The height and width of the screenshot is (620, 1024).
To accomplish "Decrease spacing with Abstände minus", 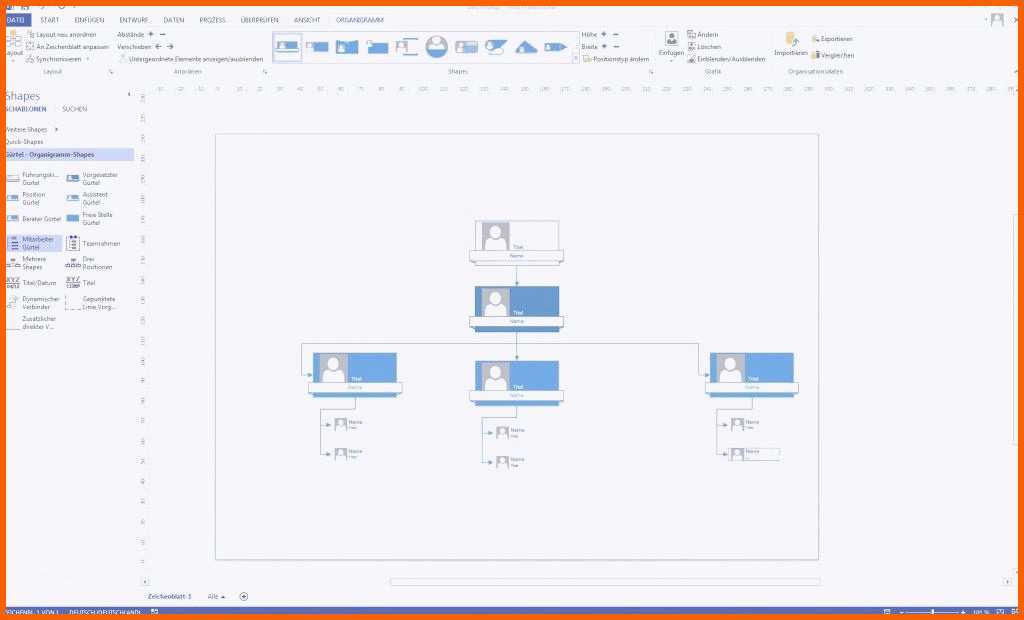I will (x=163, y=34).
